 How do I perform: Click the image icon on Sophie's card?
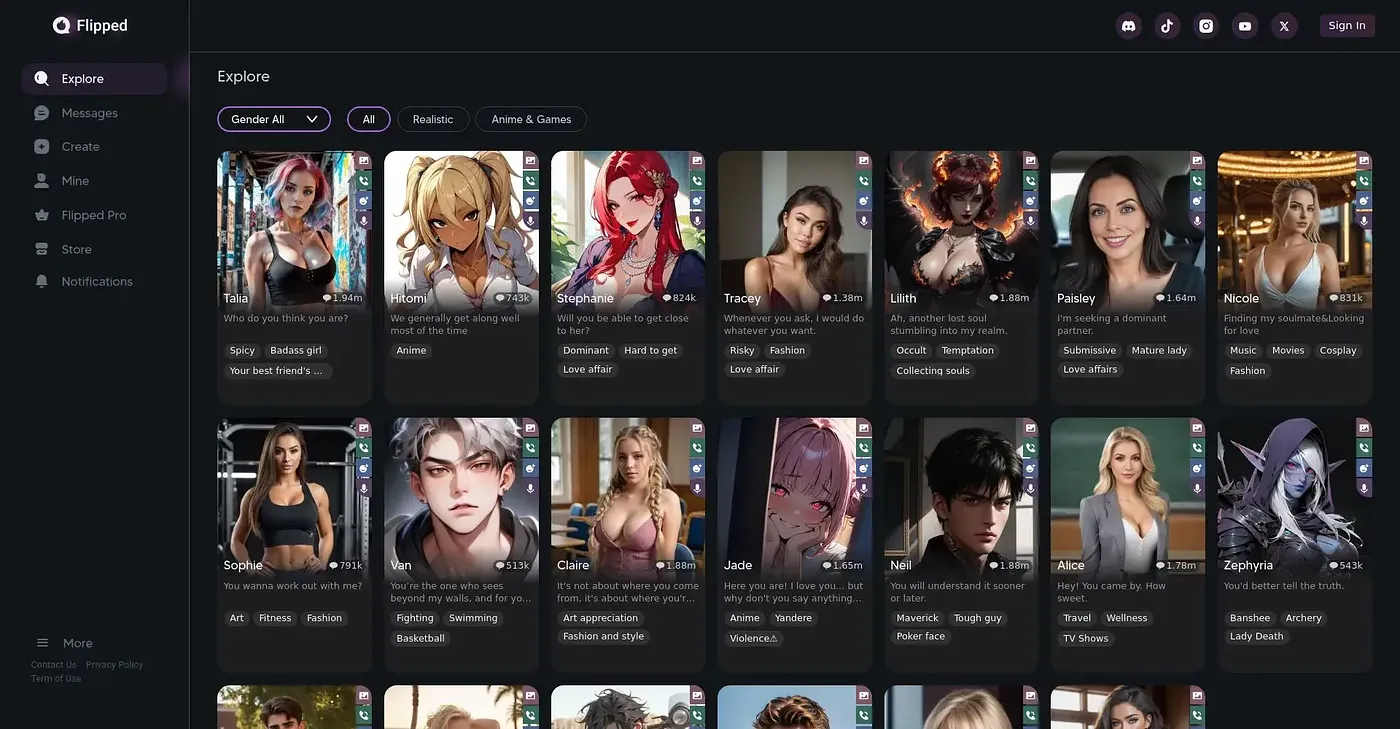tap(364, 428)
